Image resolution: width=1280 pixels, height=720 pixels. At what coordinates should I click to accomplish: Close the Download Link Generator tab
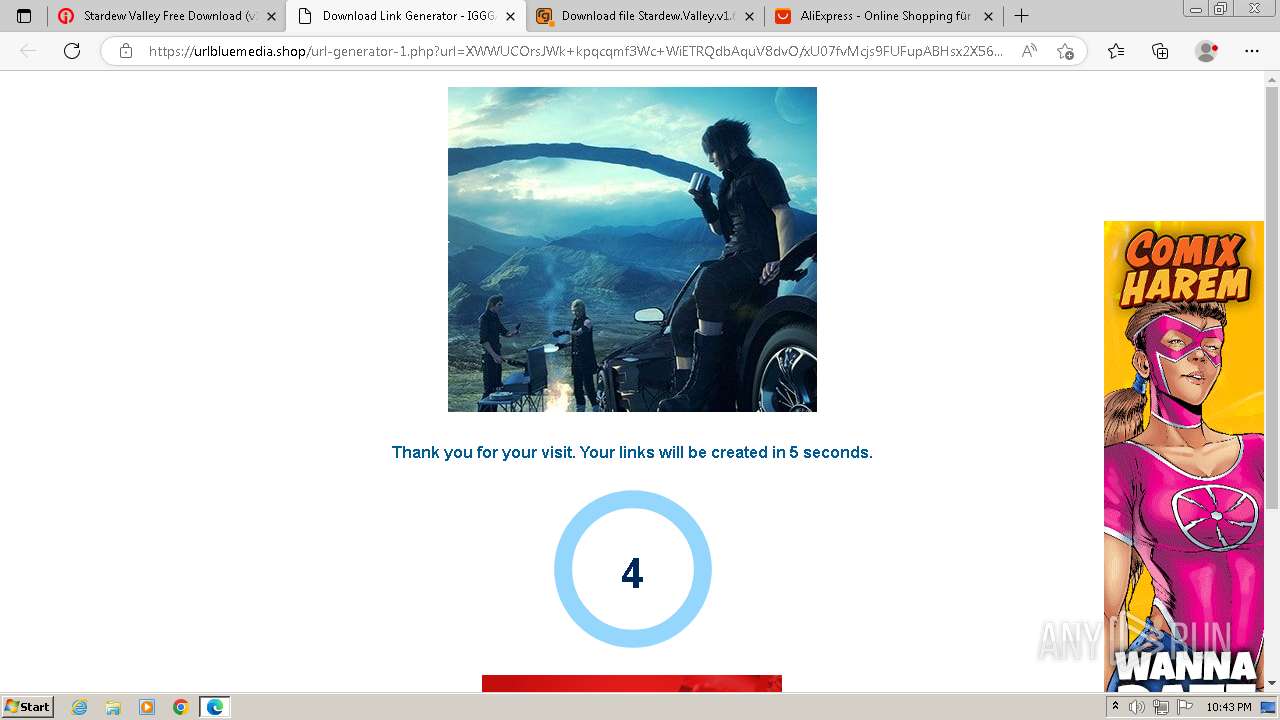click(x=510, y=16)
